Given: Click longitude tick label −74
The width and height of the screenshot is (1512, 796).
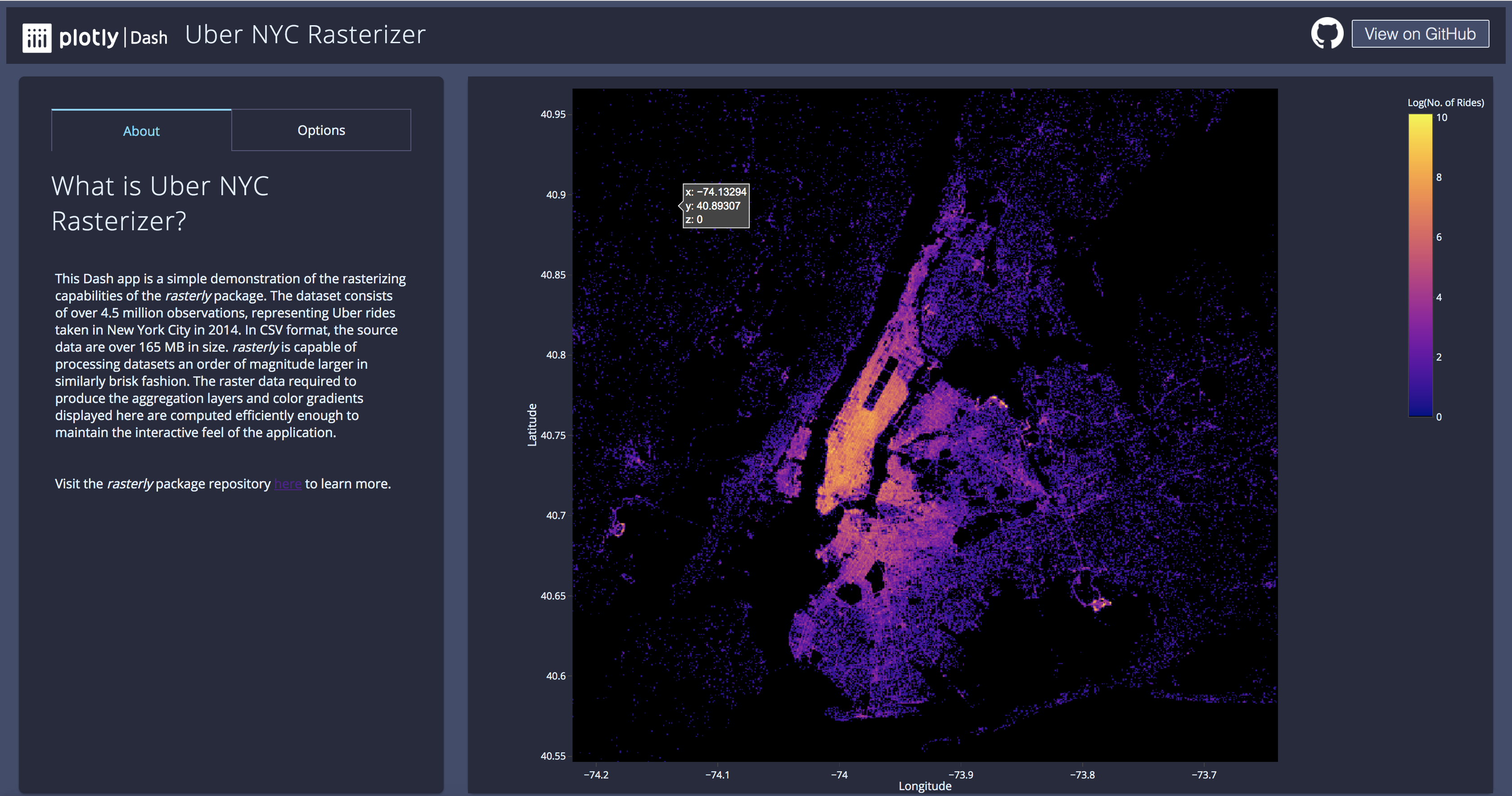Looking at the screenshot, I should [x=839, y=774].
